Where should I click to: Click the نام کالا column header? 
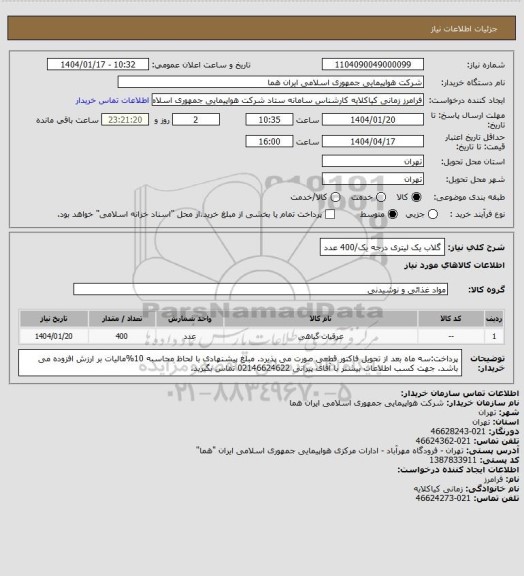[x=320, y=318]
